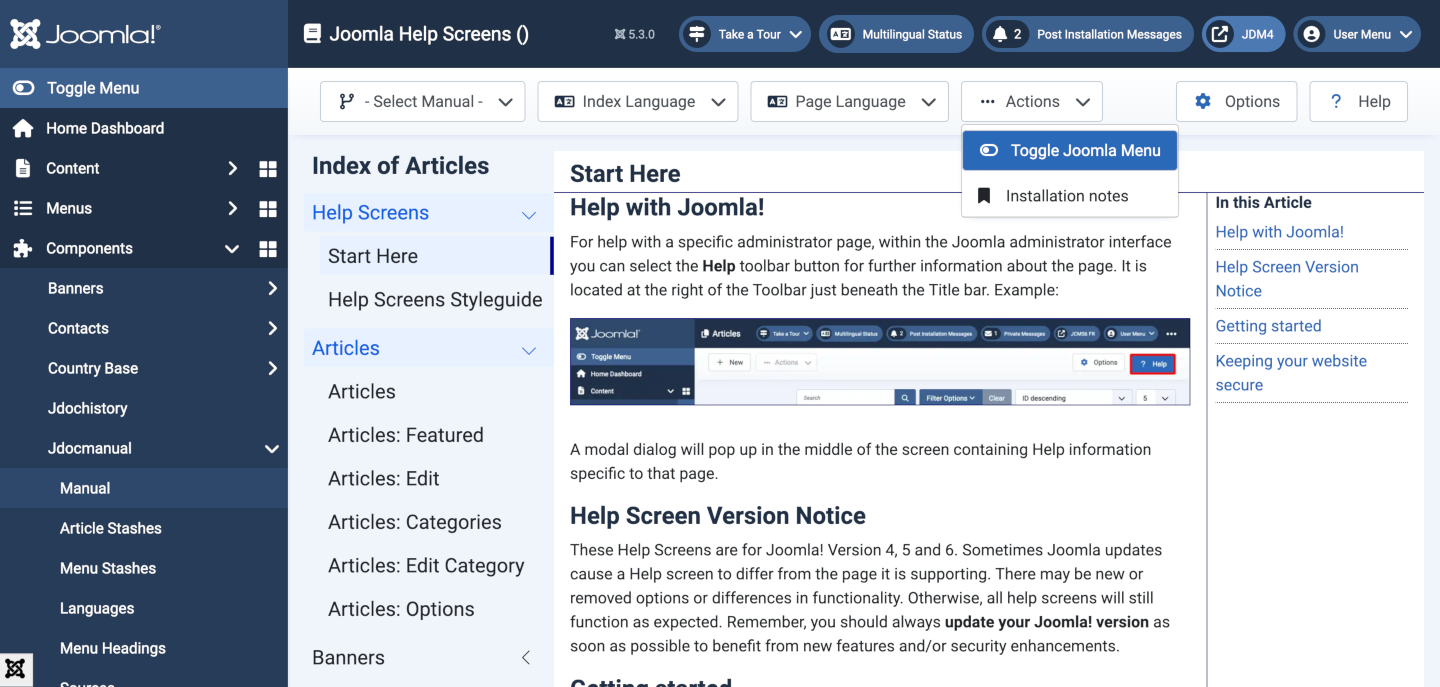Click the user avatar icon in User Menu
Image resolution: width=1440 pixels, height=687 pixels.
click(x=1311, y=34)
